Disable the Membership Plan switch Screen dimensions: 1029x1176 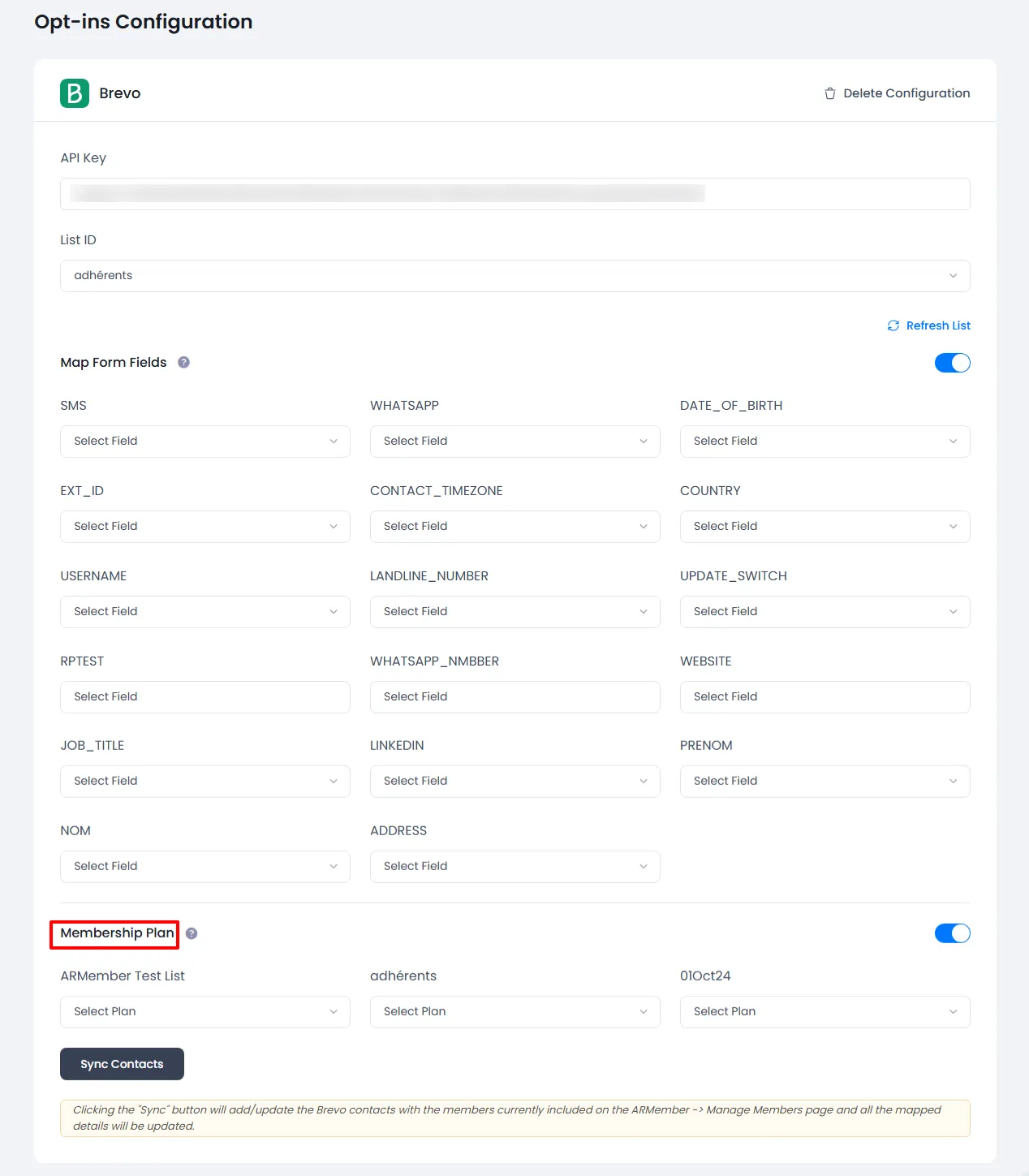tap(952, 933)
